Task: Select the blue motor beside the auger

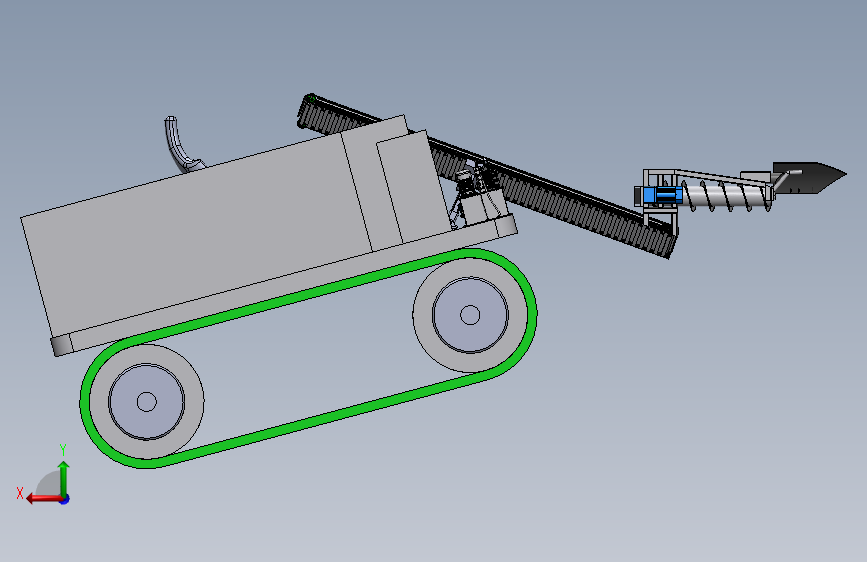Action: (662, 195)
